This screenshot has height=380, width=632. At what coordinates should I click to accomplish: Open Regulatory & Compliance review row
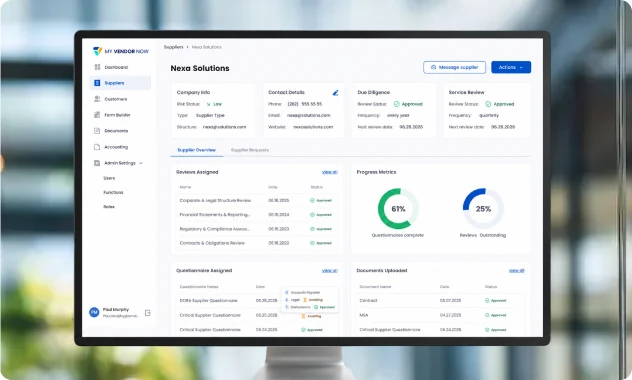pos(256,229)
